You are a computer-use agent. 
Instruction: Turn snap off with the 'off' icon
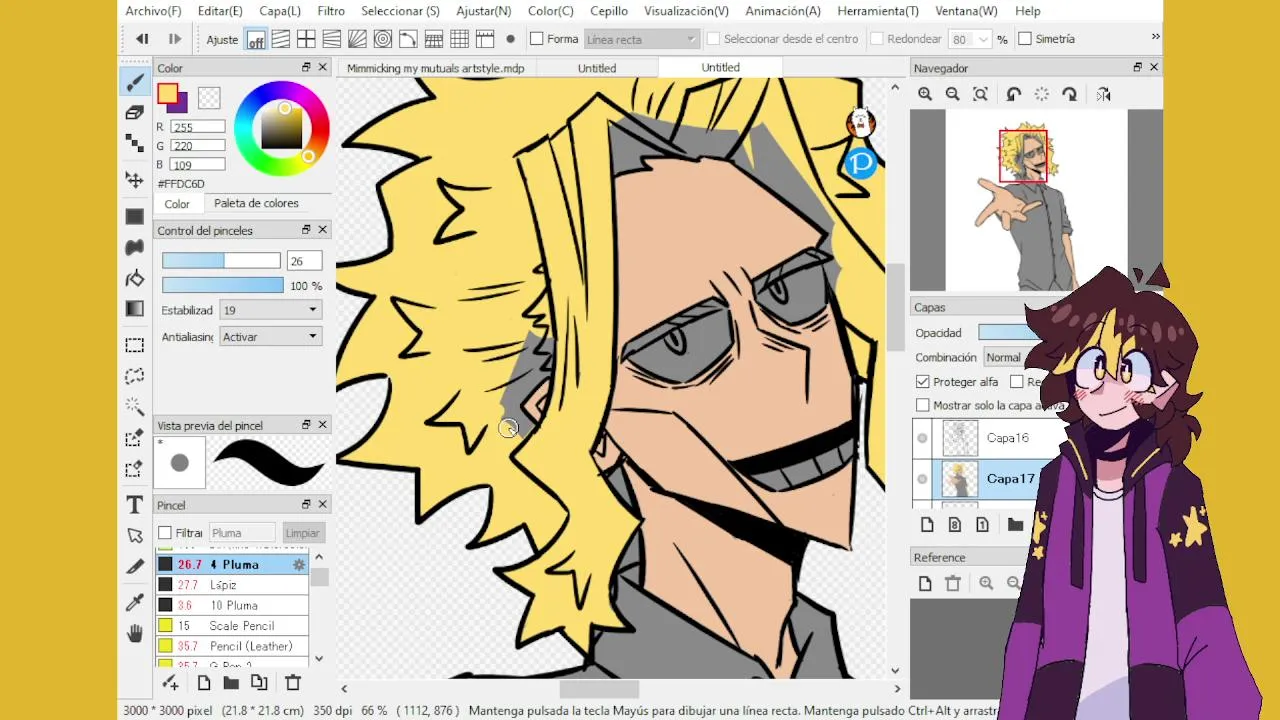[256, 40]
